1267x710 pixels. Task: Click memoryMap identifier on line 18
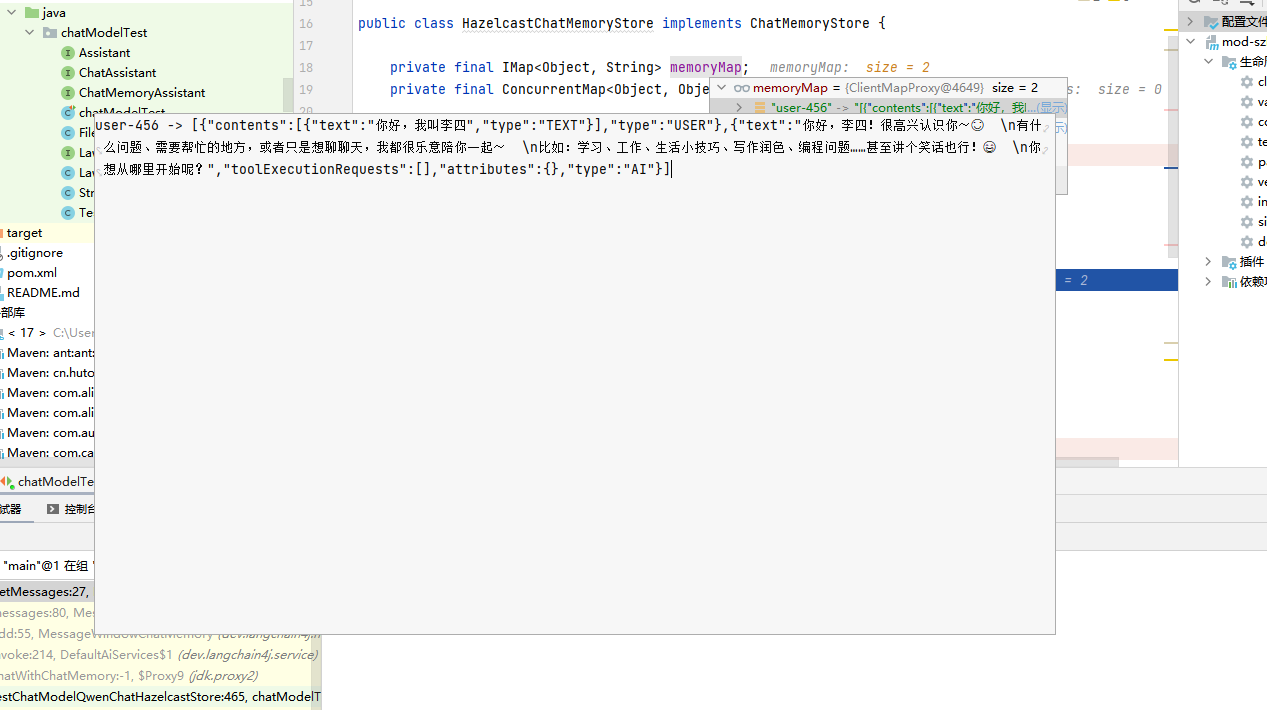pyautogui.click(x=706, y=67)
